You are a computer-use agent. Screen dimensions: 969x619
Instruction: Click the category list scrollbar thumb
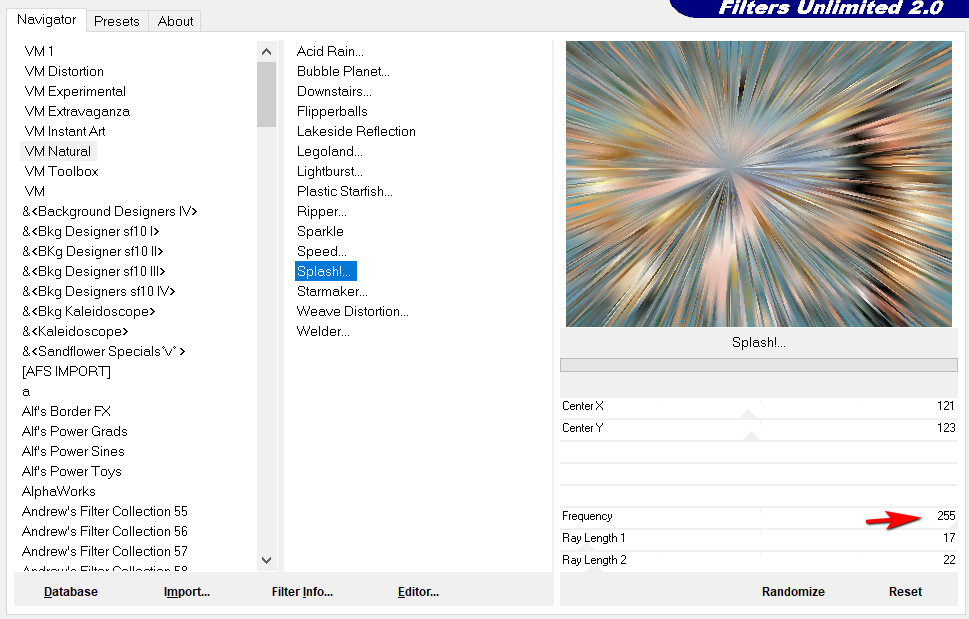click(266, 94)
